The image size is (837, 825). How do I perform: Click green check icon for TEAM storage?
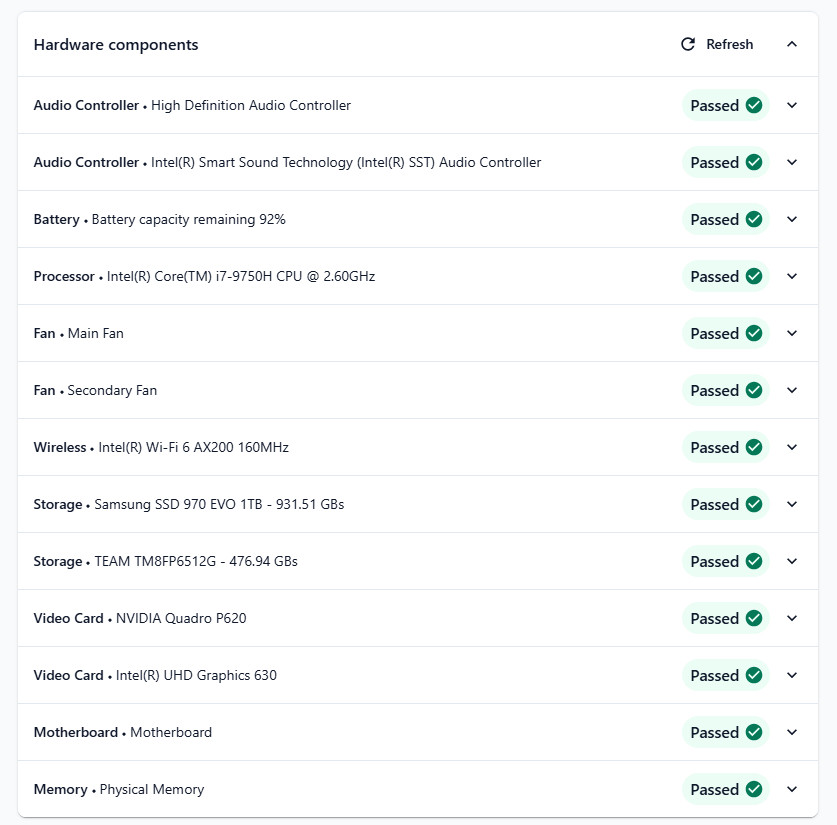(754, 561)
